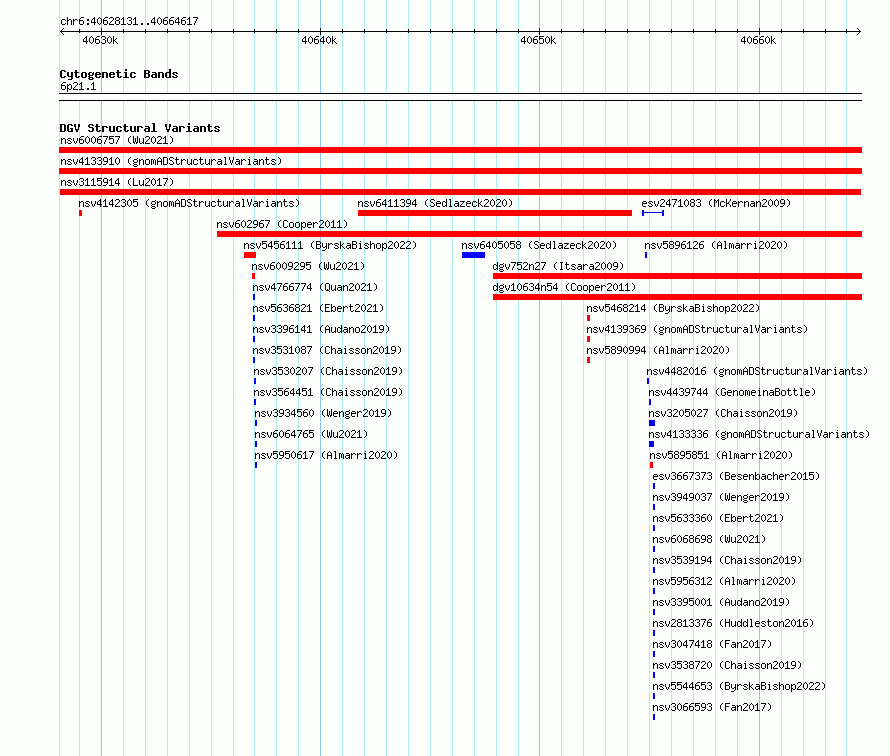Click the red bar under dgv10634n54
890x756 pixels.
[x=677, y=297]
